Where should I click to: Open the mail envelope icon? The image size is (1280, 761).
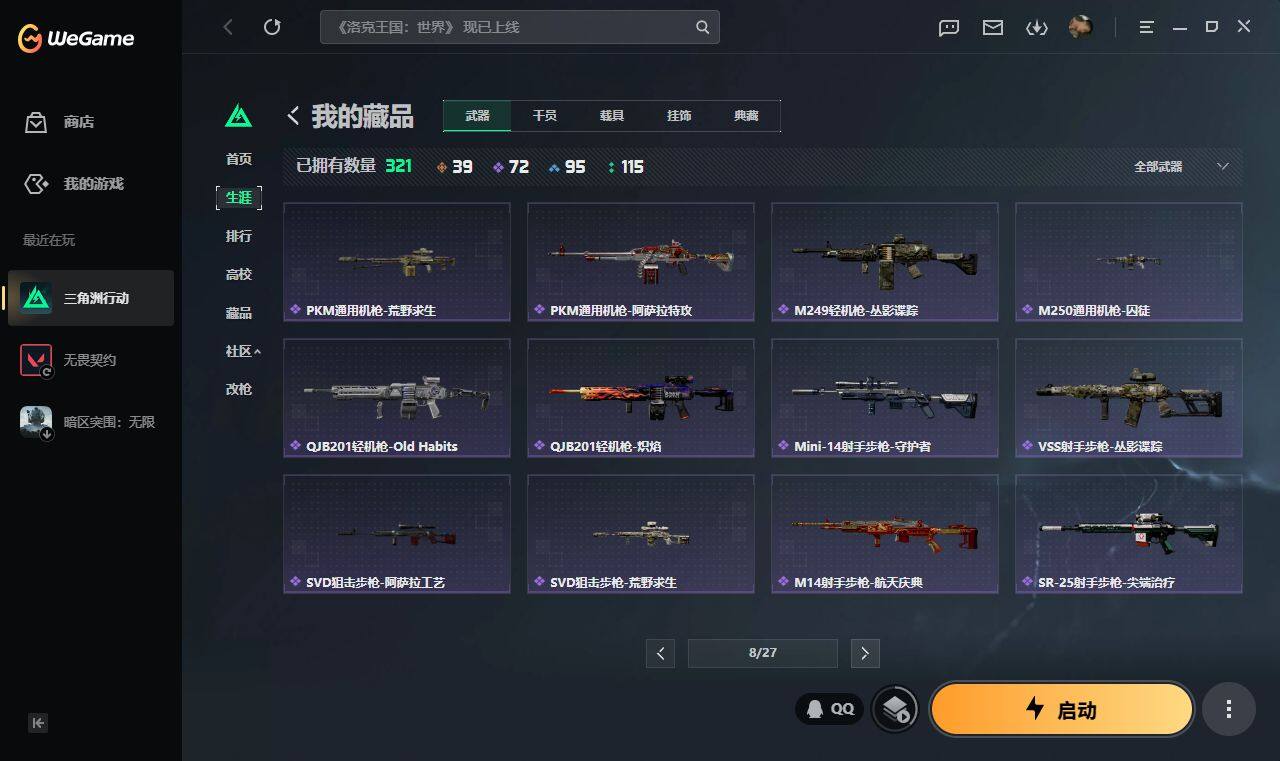[993, 28]
